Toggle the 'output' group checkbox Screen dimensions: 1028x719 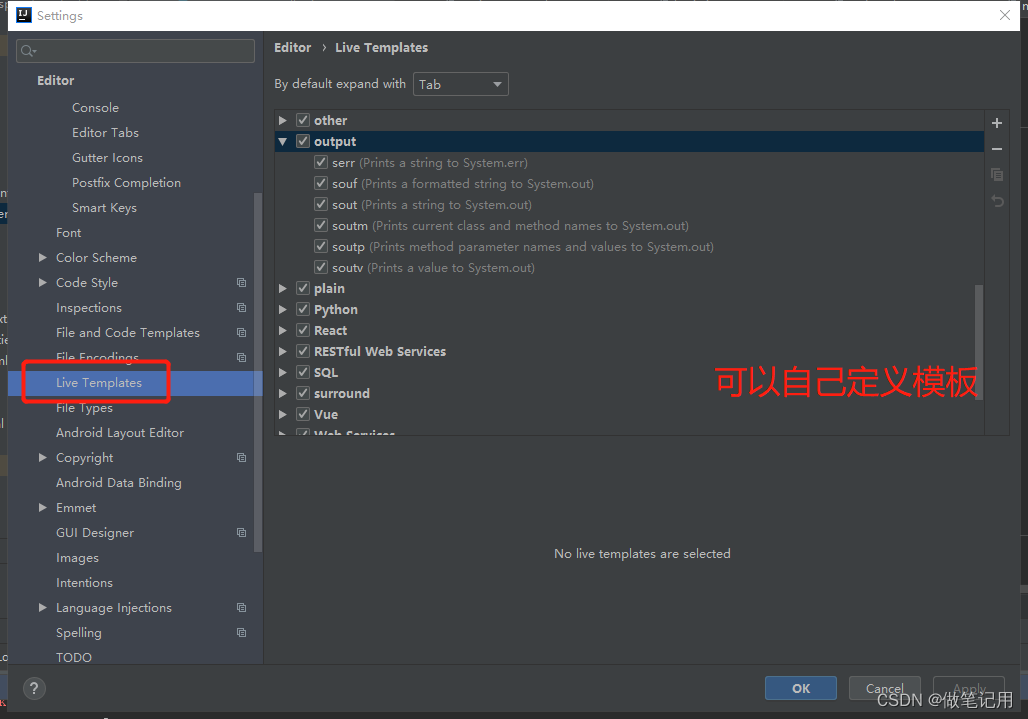click(302, 141)
